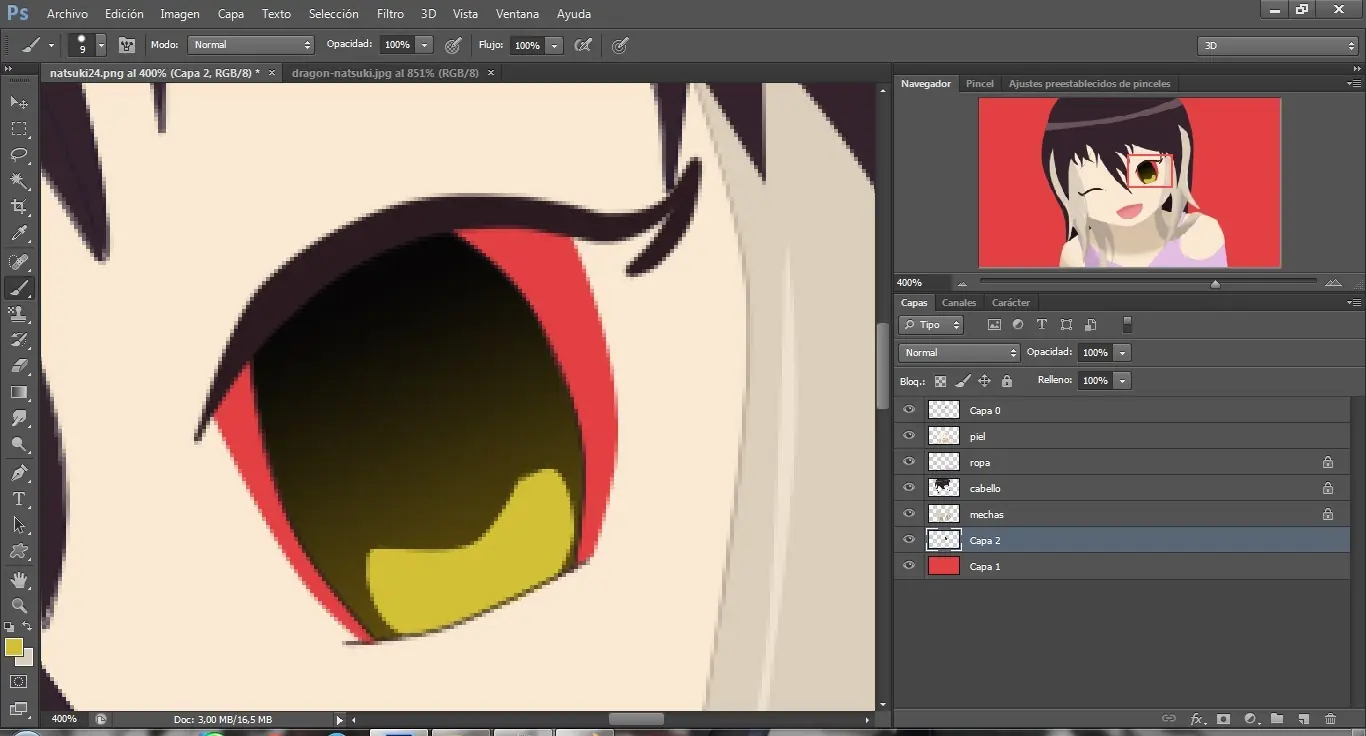Open the Ventana menu
The height and width of the screenshot is (736, 1366).
(517, 14)
